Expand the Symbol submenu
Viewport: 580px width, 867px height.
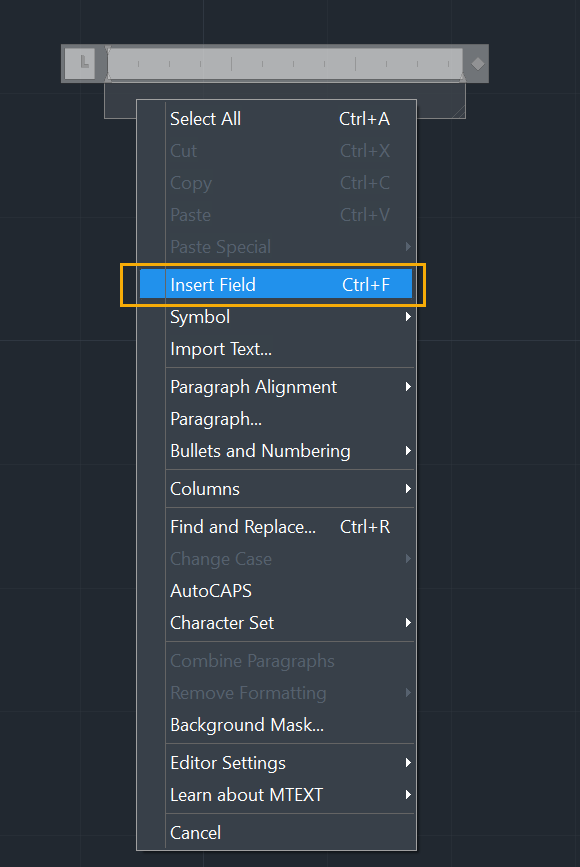(276, 317)
